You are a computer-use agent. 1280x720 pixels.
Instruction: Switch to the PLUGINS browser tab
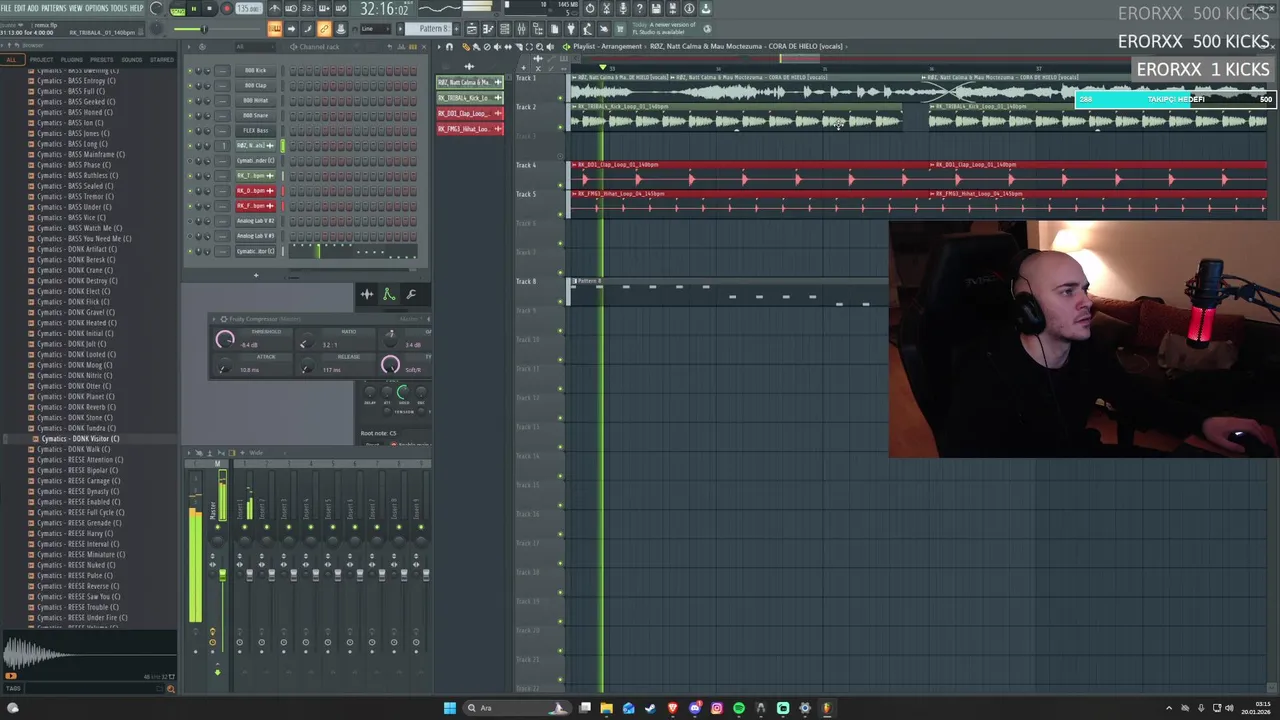(x=72, y=59)
